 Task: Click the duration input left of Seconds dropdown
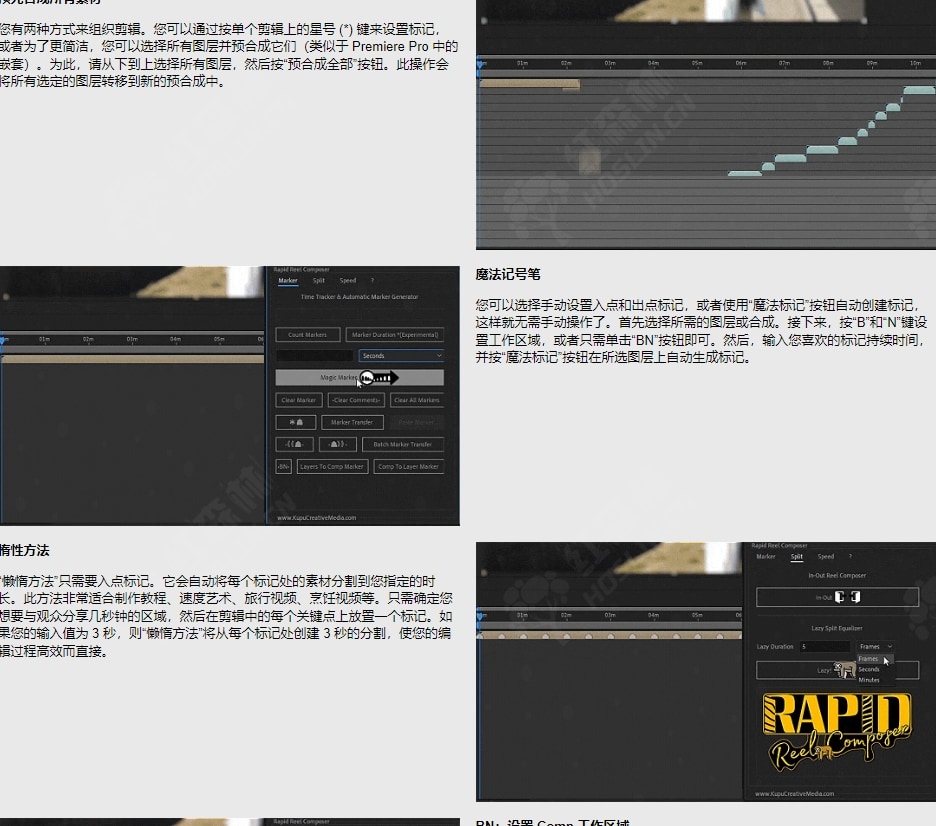pos(315,356)
